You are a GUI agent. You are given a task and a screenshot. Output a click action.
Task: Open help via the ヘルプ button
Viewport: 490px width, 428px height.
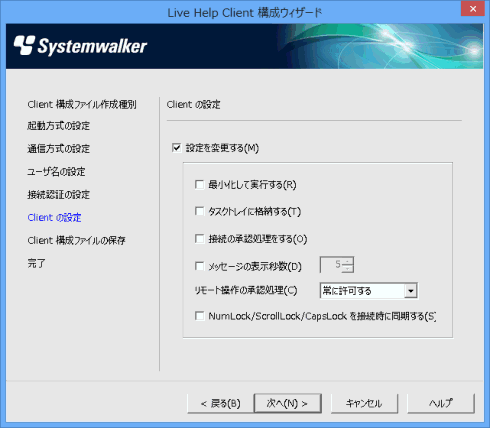point(441,404)
